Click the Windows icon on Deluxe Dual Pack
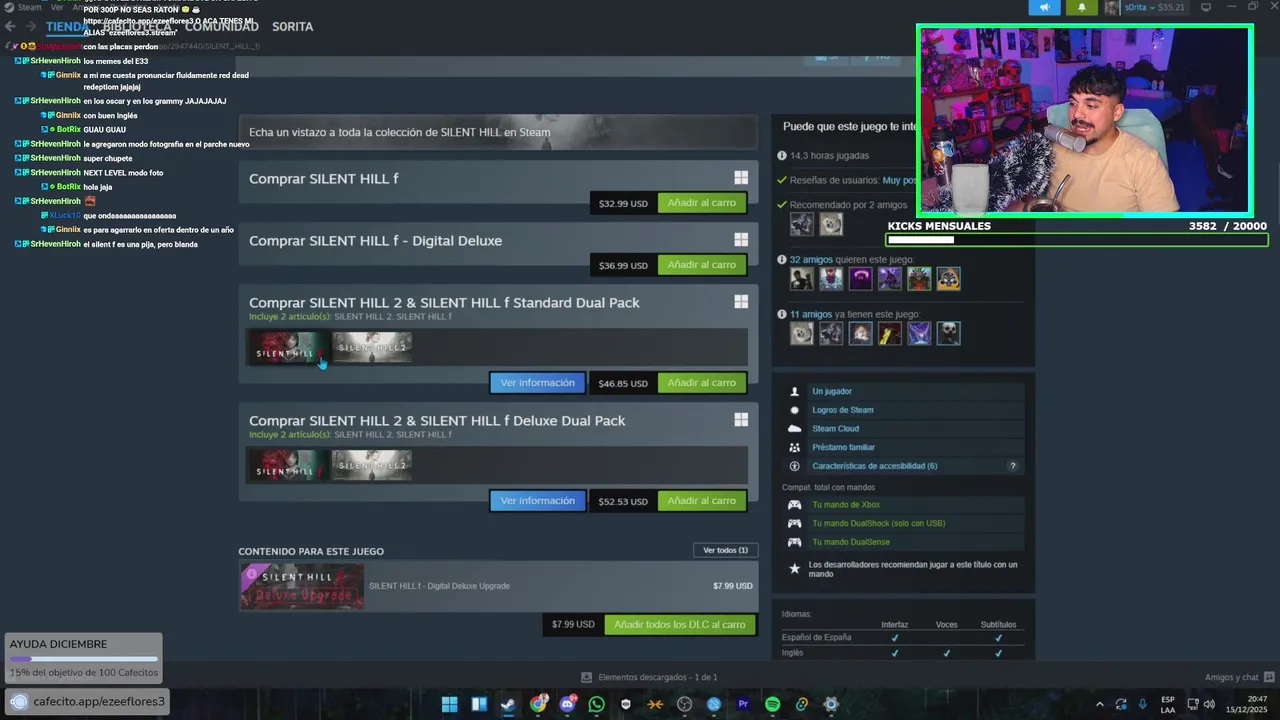The height and width of the screenshot is (720, 1280). coord(741,420)
